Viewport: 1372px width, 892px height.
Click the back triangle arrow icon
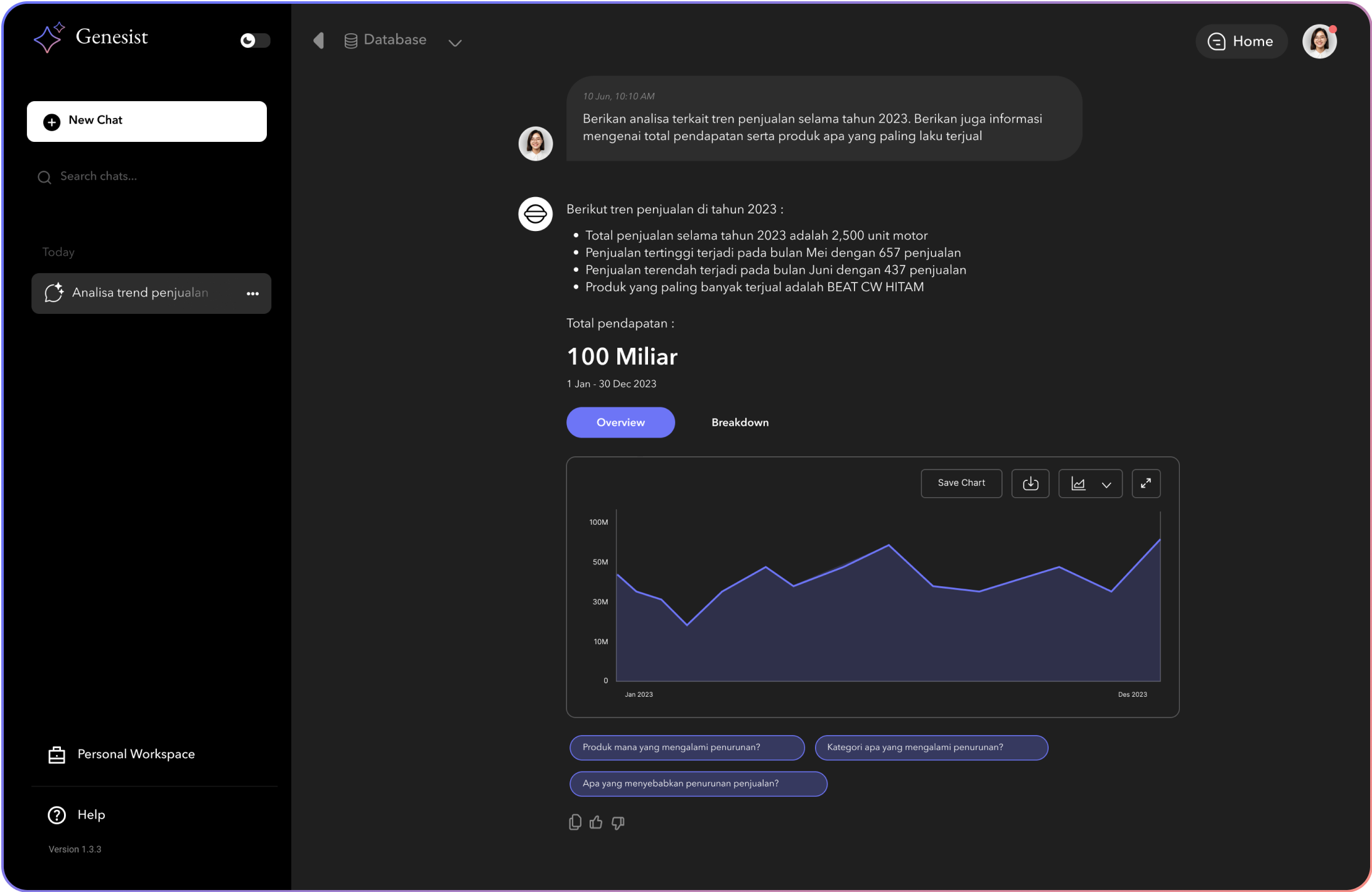[318, 41]
